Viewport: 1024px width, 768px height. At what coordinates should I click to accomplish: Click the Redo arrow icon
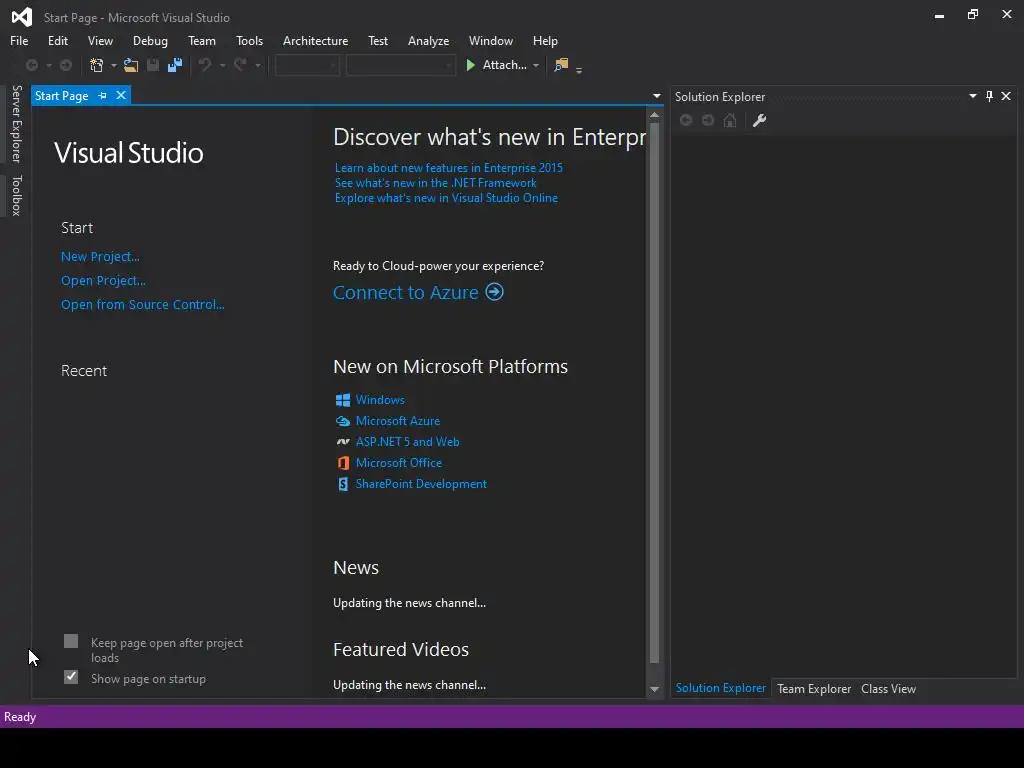tap(240, 65)
